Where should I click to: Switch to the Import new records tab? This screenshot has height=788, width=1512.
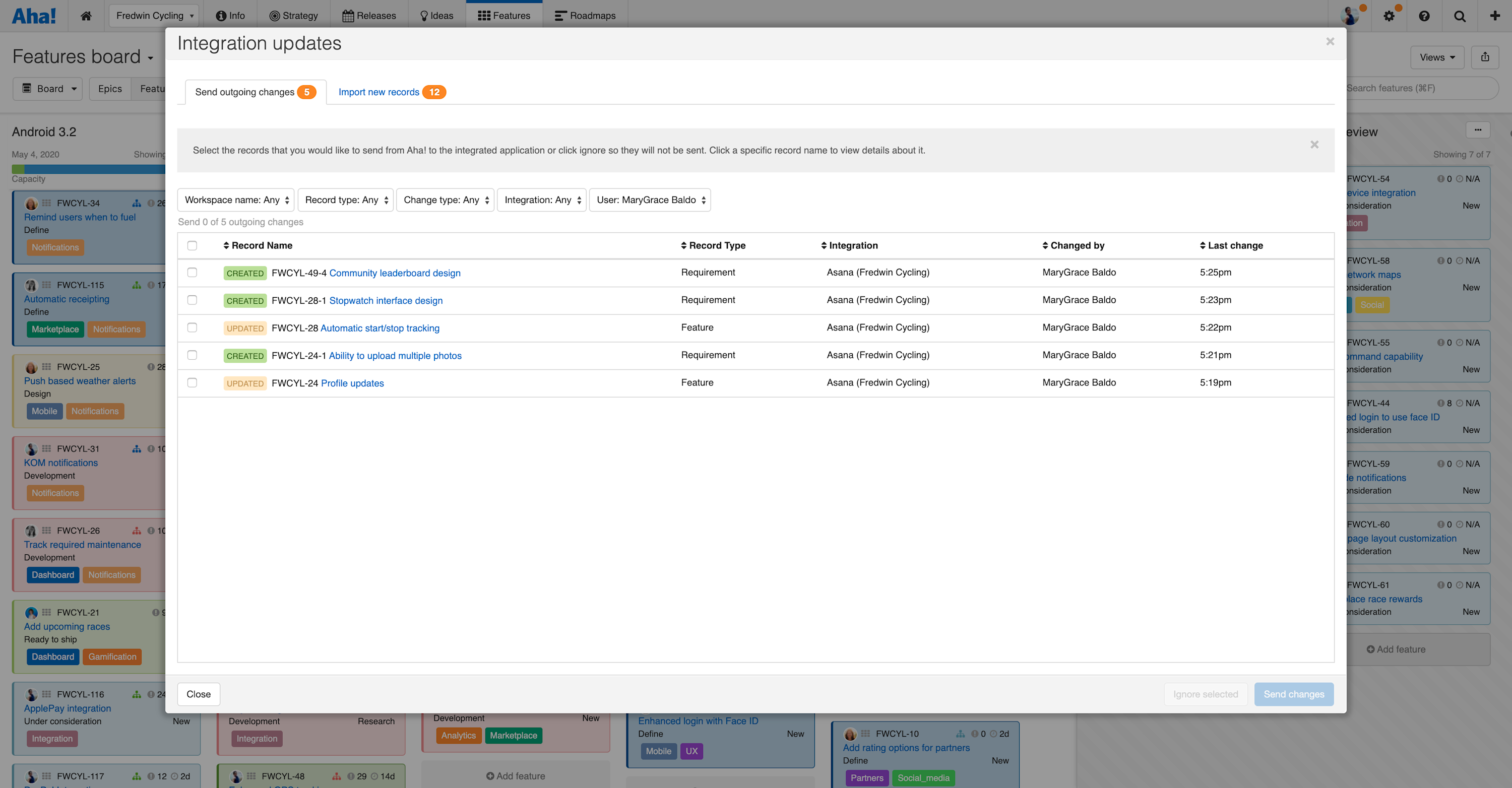pos(379,92)
